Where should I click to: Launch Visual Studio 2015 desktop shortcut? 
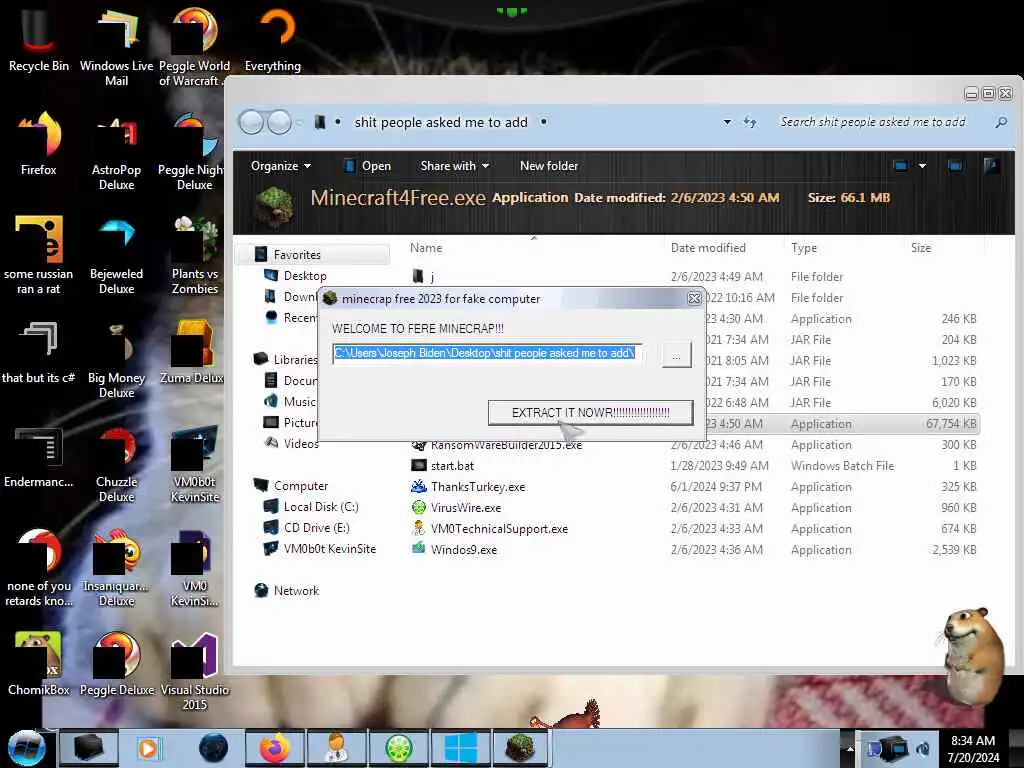click(195, 671)
